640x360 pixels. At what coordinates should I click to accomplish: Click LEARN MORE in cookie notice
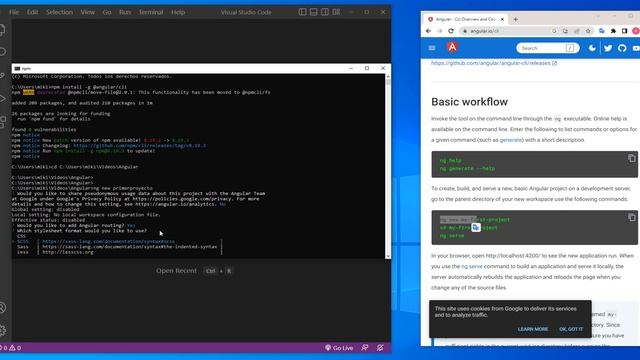(533, 329)
